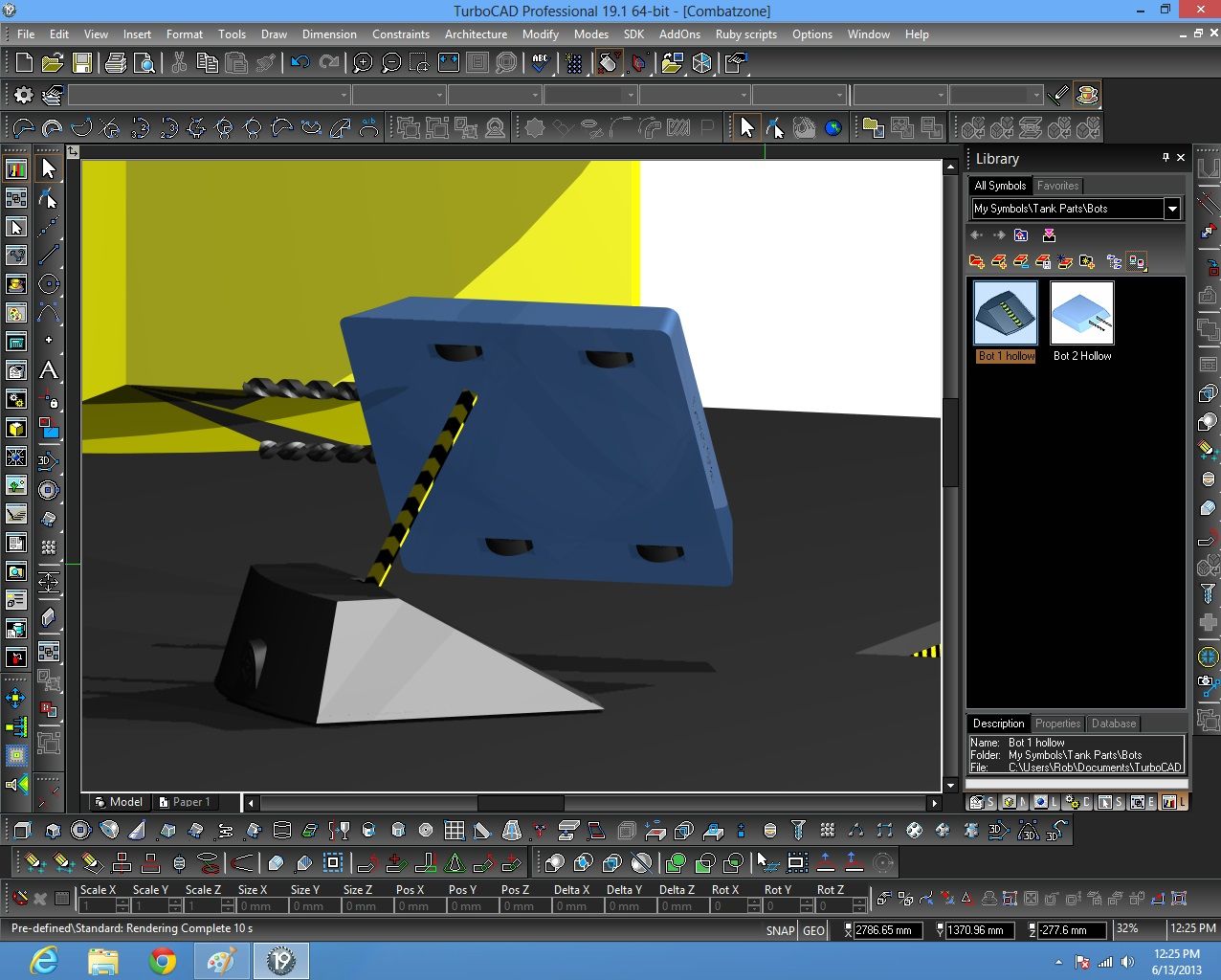1221x980 pixels.
Task: Switch to the Favorites tab
Action: coord(1057,186)
